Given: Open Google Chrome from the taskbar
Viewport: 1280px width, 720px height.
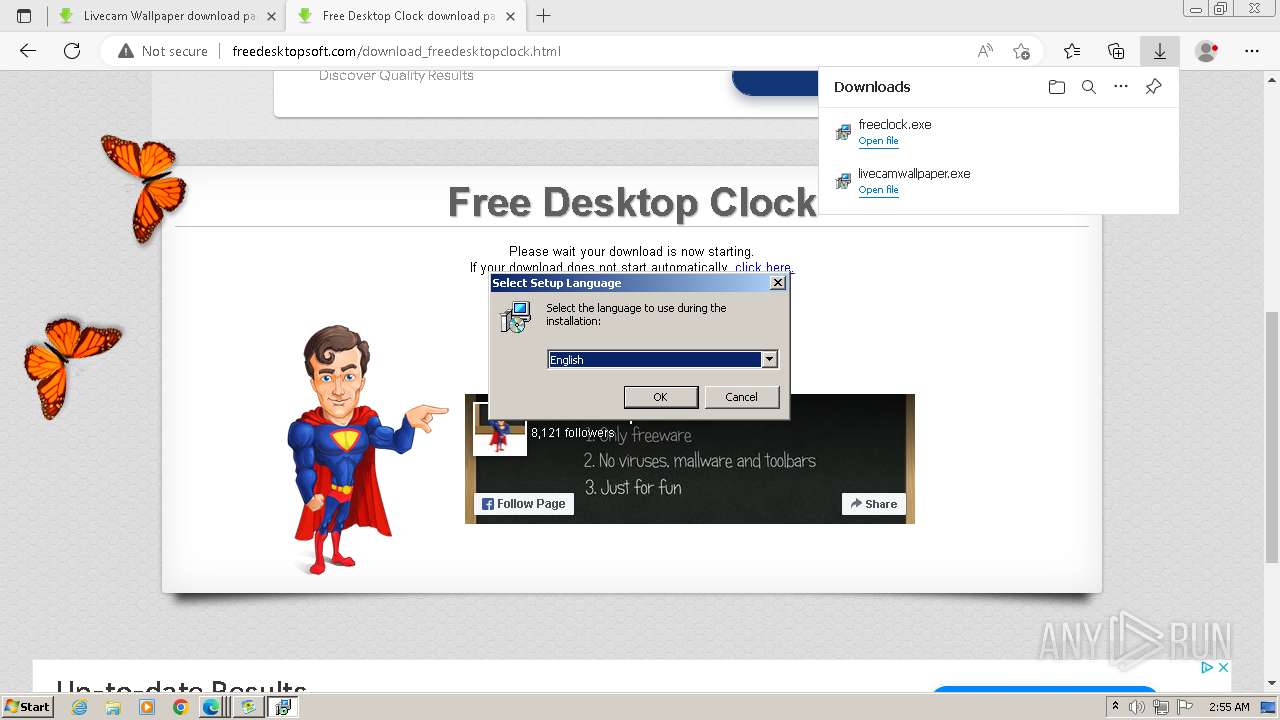Looking at the screenshot, I should (x=180, y=707).
